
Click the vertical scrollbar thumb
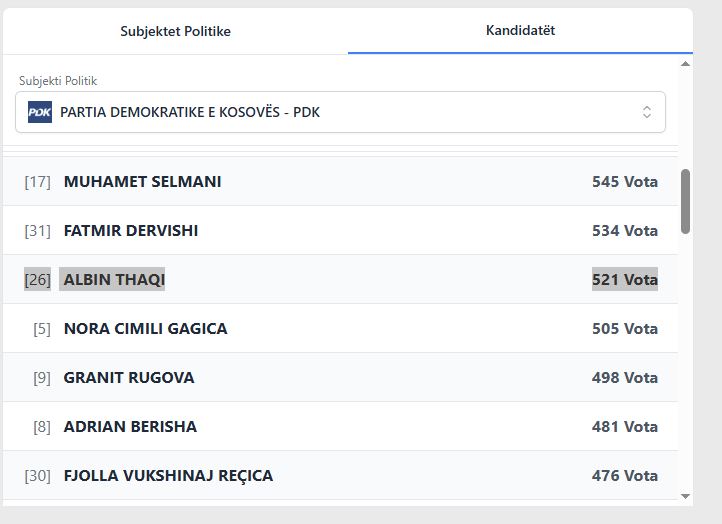tap(685, 200)
